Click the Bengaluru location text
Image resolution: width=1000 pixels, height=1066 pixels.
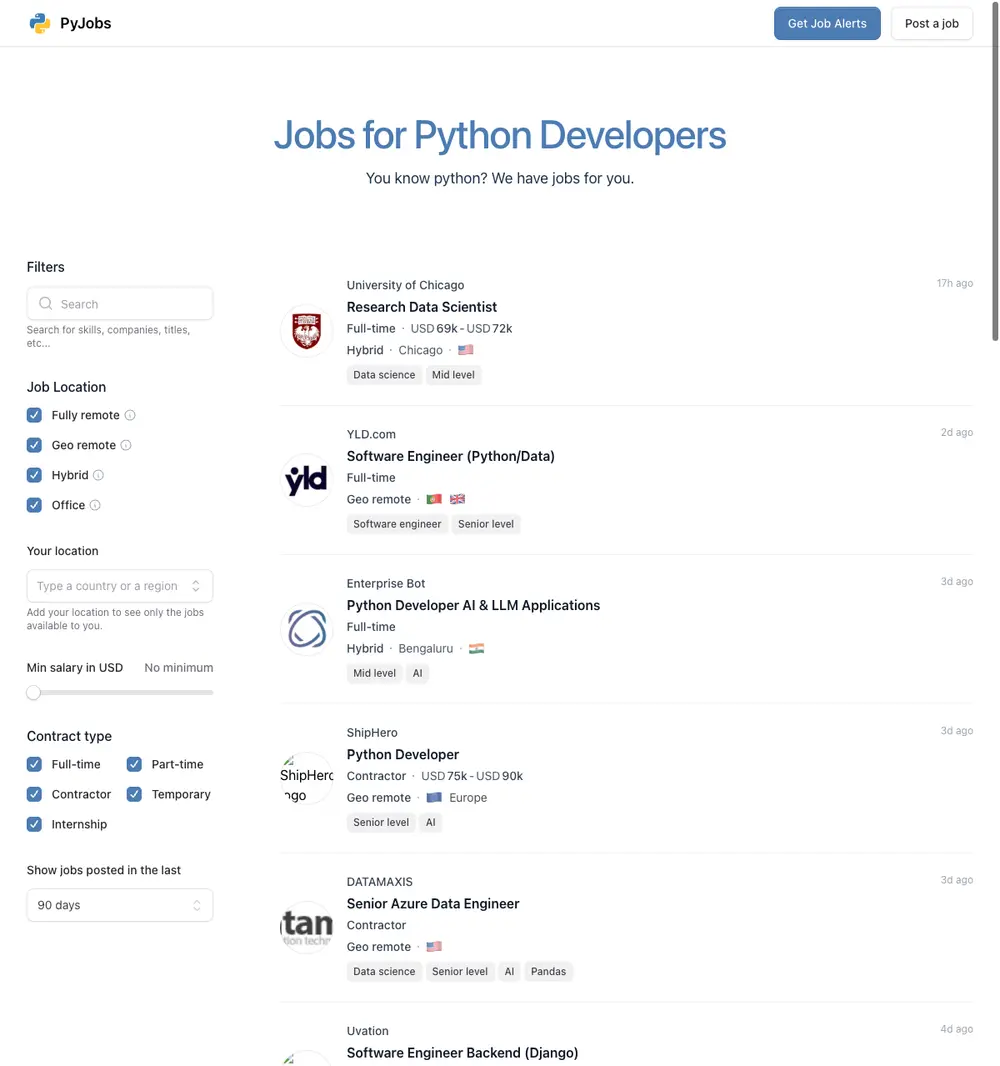(426, 649)
